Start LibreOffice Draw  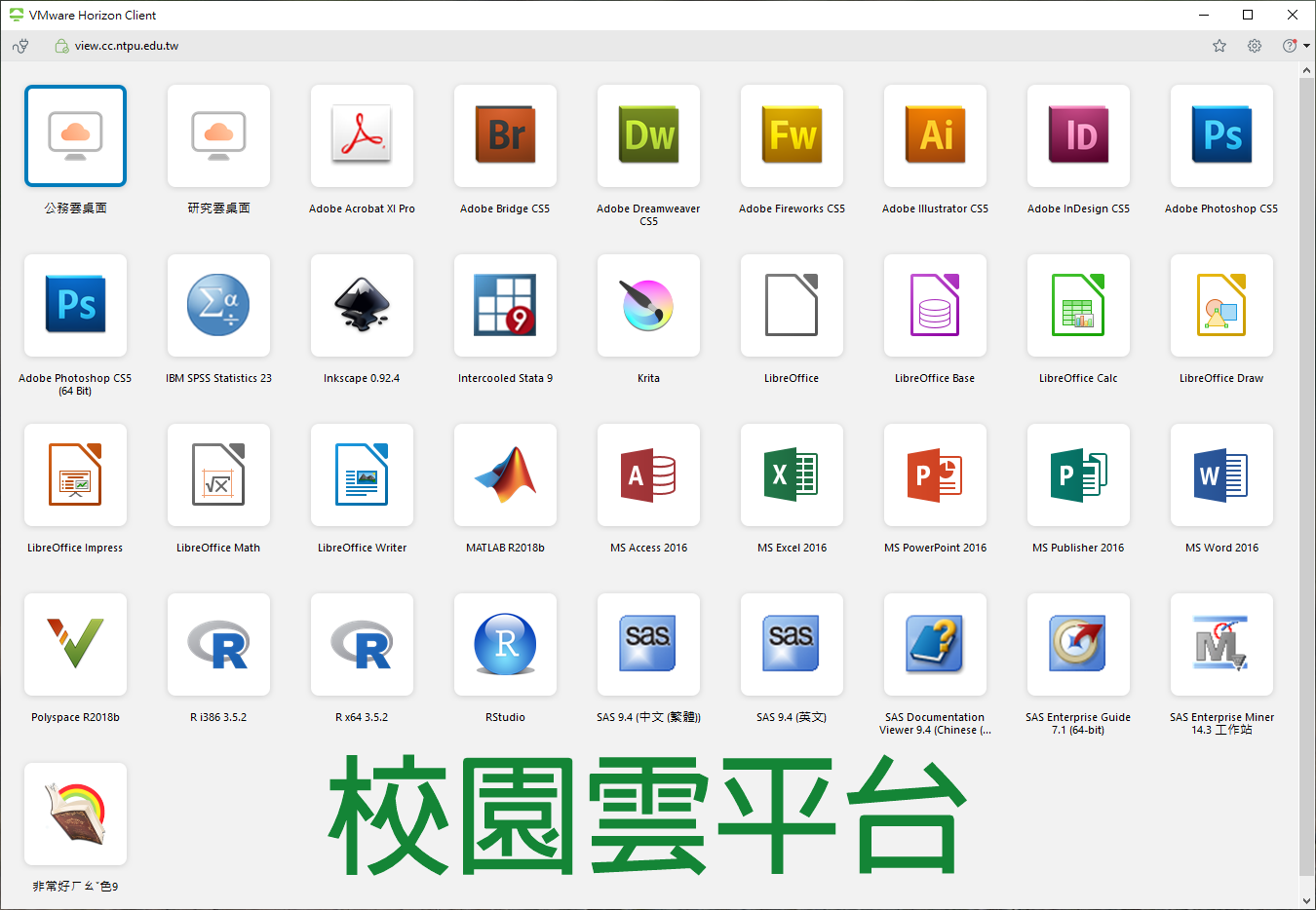(1221, 305)
